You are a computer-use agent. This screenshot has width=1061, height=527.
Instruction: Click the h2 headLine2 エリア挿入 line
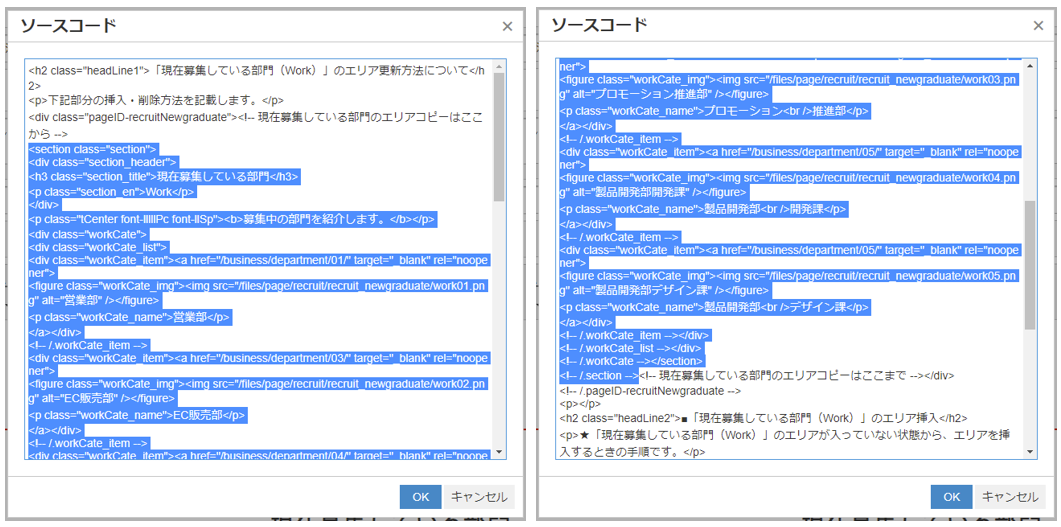tap(763, 418)
